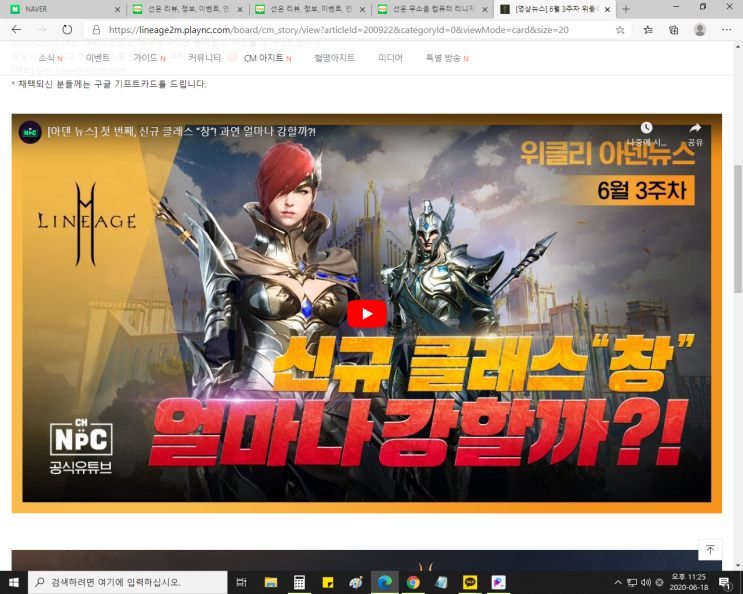This screenshot has height=594, width=743.
Task: Open File Explorer from the taskbar
Action: pos(271,582)
